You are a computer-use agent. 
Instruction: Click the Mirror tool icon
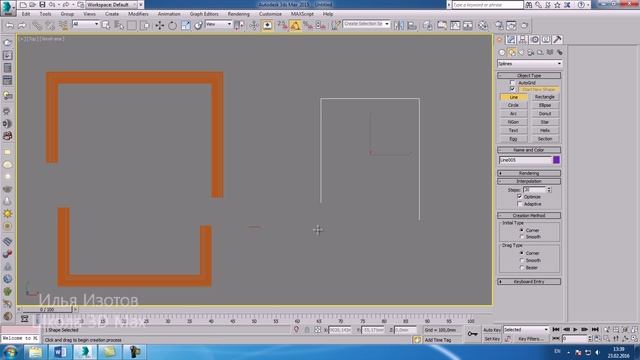[x=399, y=25]
